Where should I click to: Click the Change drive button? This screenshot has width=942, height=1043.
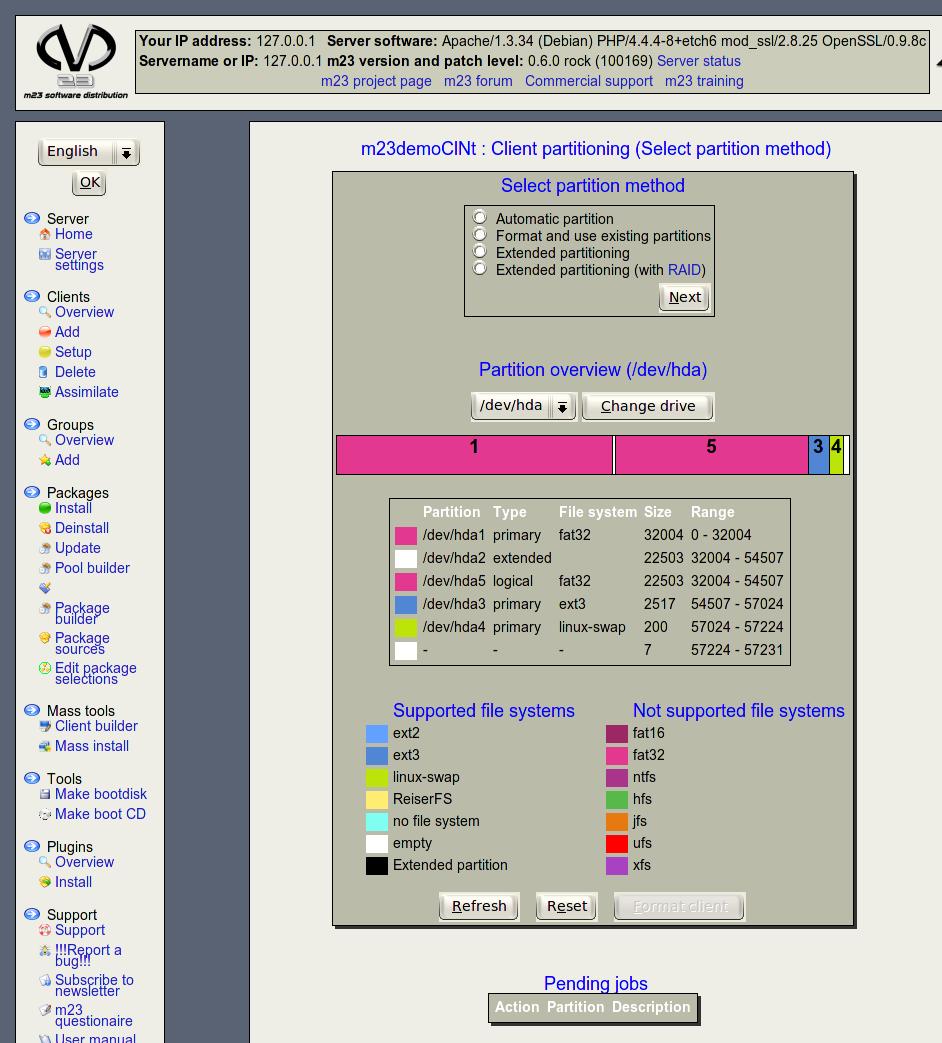pyautogui.click(x=647, y=406)
